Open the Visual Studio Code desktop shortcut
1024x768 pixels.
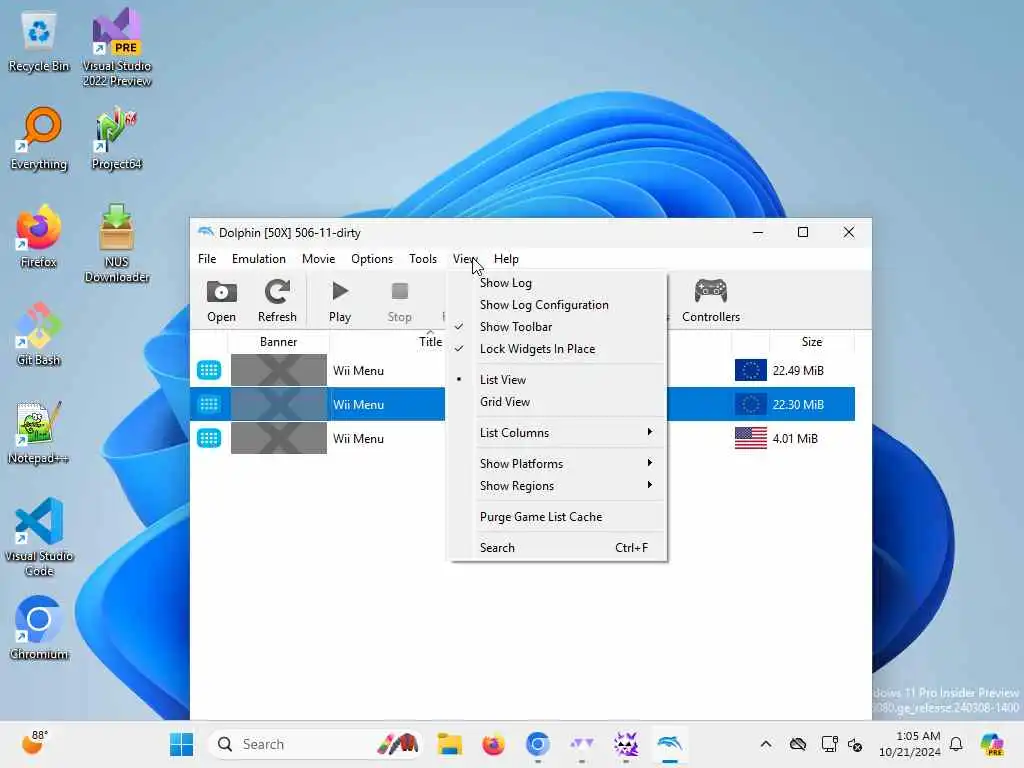[39, 537]
